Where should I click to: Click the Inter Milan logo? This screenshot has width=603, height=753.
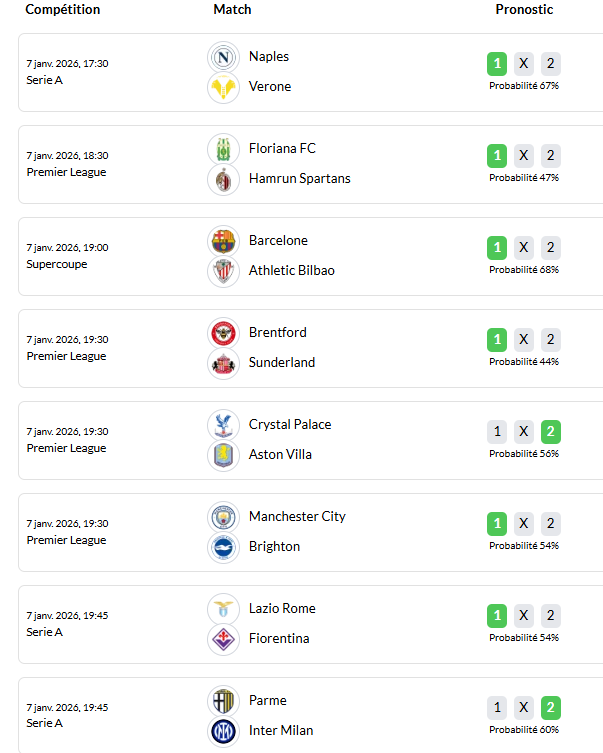tap(223, 731)
